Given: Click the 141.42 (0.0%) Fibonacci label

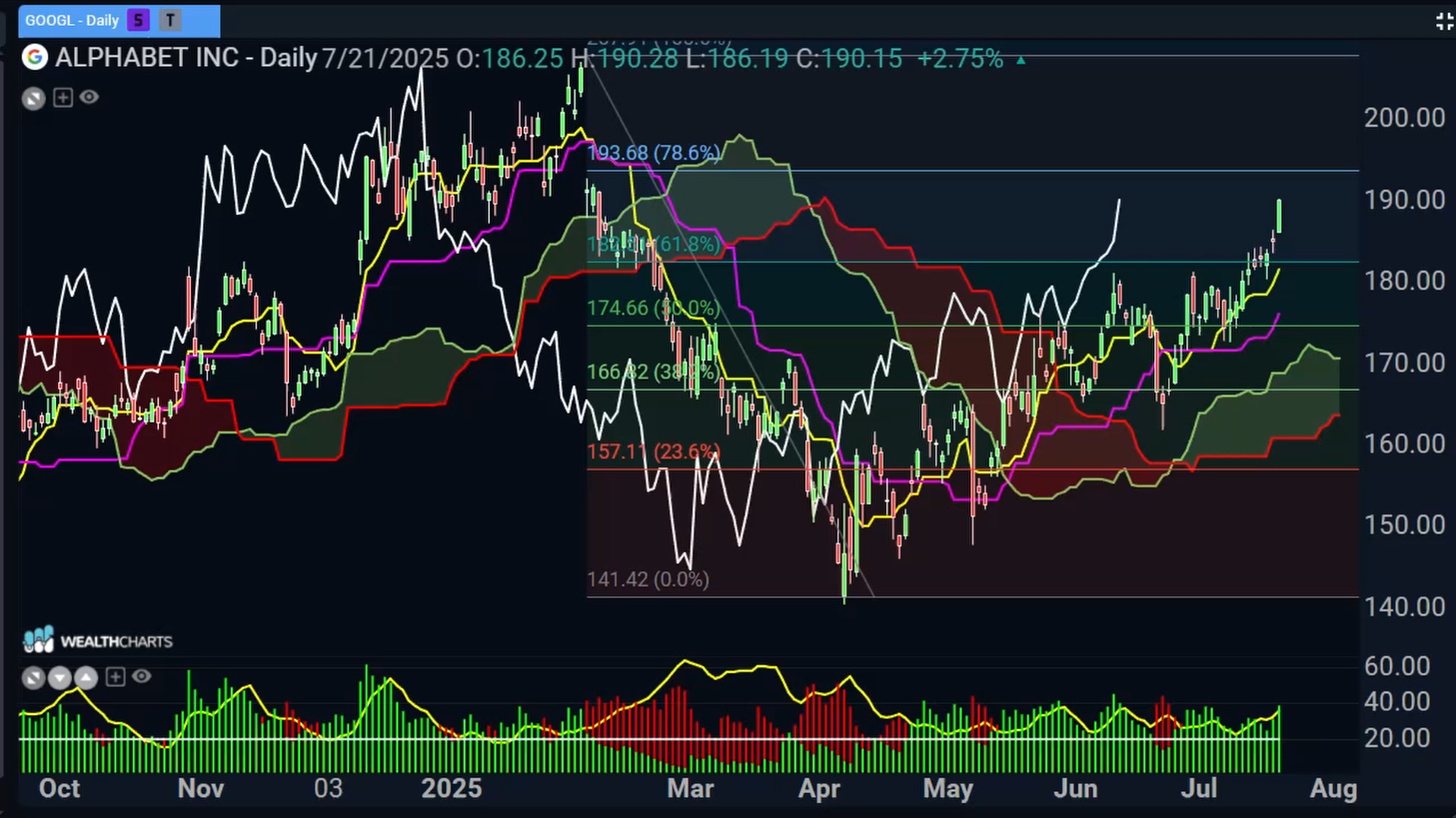Looking at the screenshot, I should [648, 579].
